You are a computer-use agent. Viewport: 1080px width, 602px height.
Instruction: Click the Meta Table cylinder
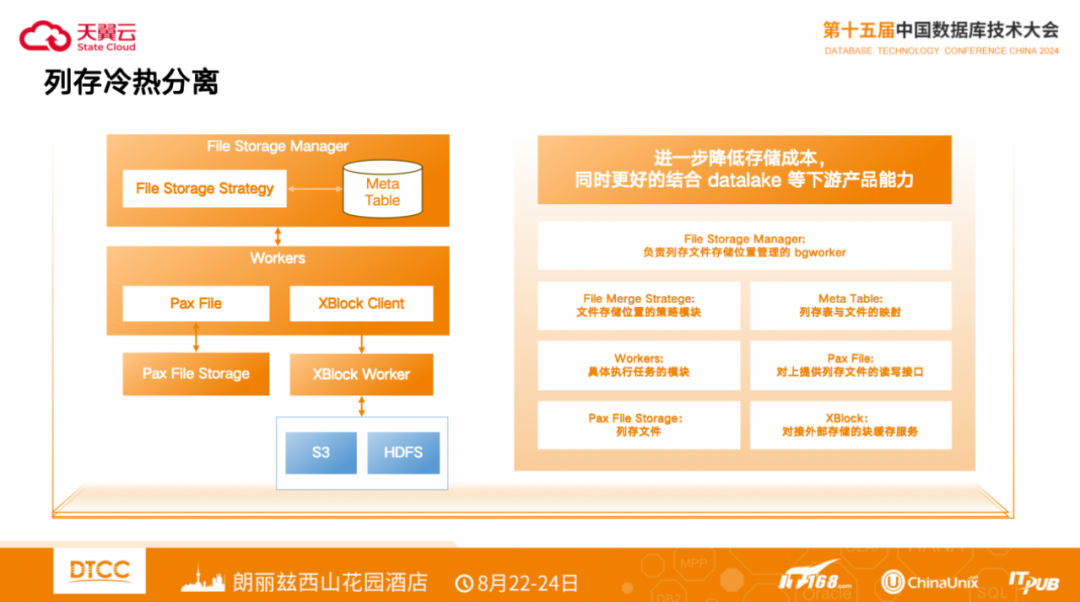coord(382,189)
